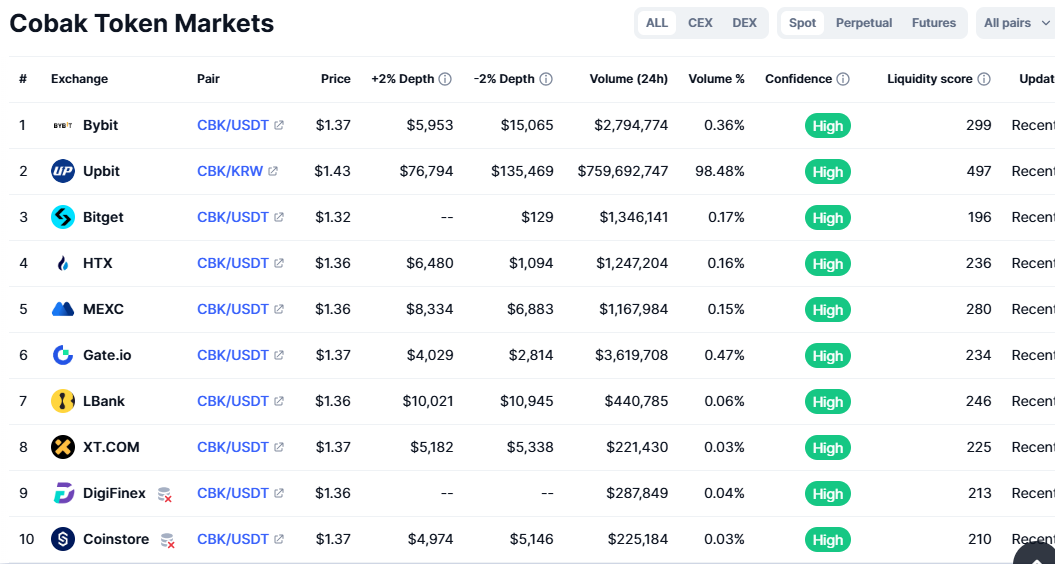This screenshot has height=564, width=1055.
Task: Click MEXC liquidity score 280
Action: coord(979,309)
